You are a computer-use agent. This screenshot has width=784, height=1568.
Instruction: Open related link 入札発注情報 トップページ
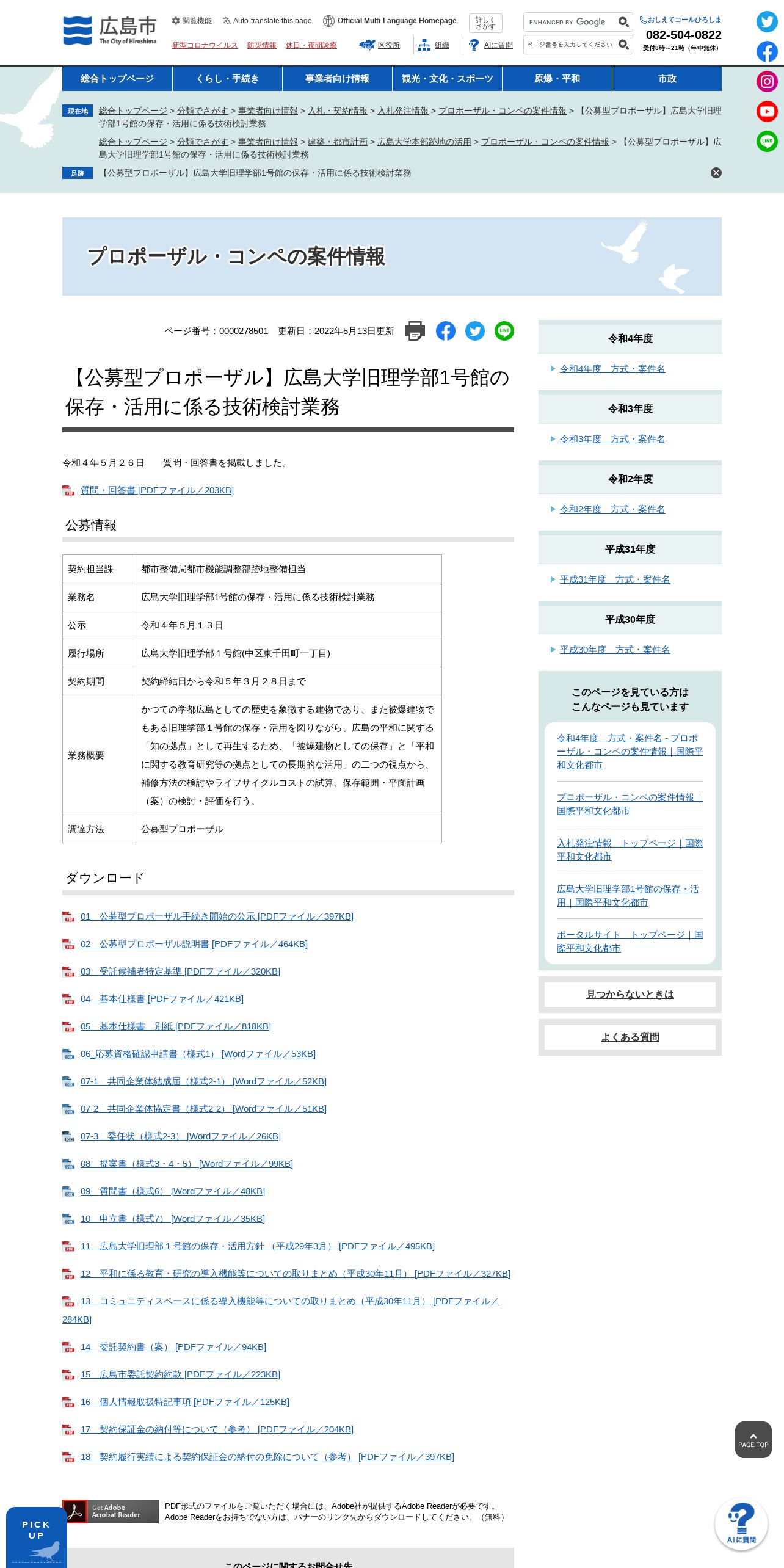[x=630, y=850]
